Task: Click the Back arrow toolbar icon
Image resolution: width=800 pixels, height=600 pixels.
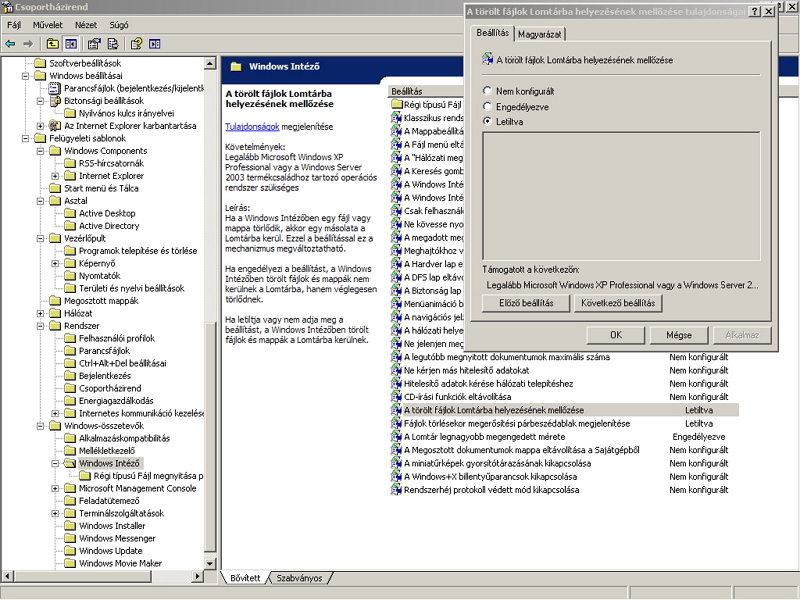Action: click(10, 44)
